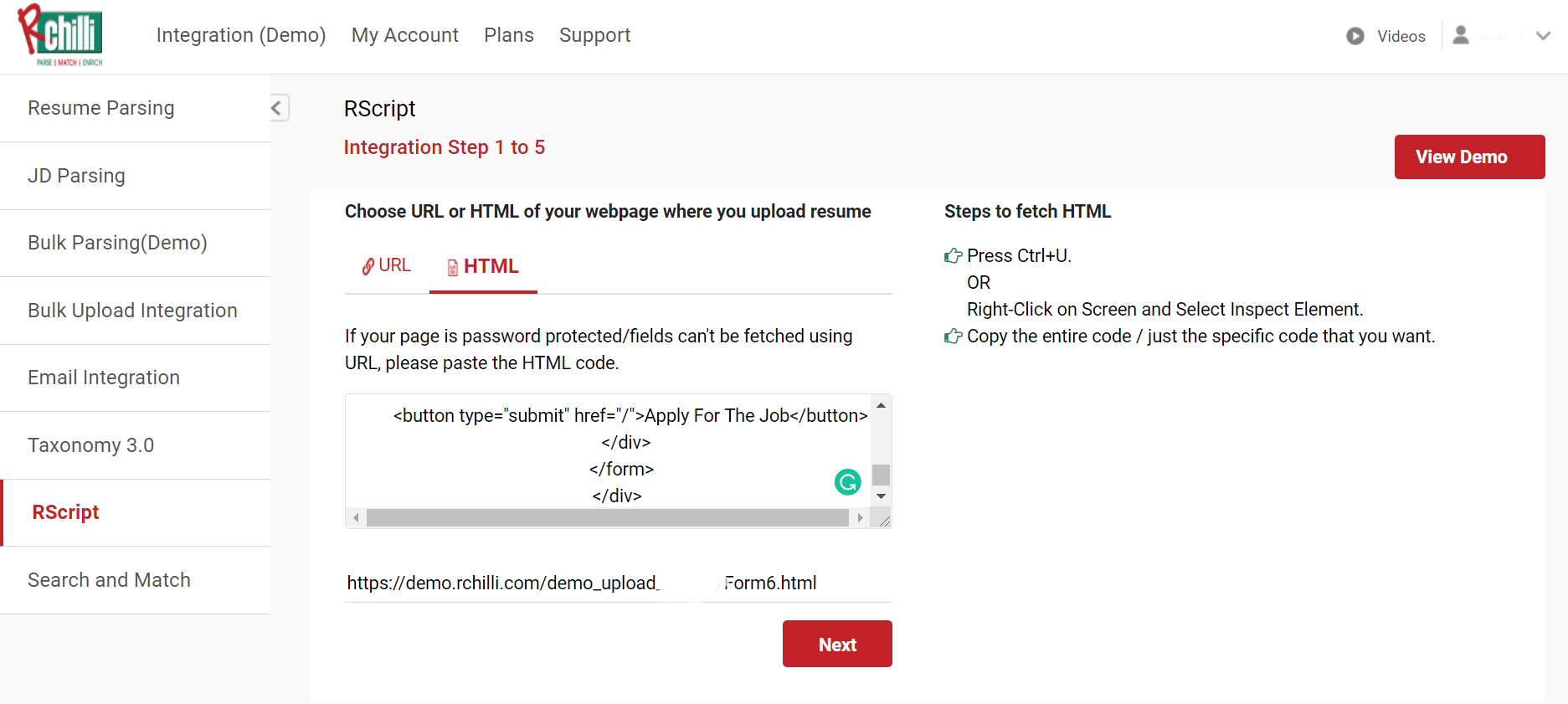Open Bulk Upload Integration section
The image size is (1568, 704).
135,311
